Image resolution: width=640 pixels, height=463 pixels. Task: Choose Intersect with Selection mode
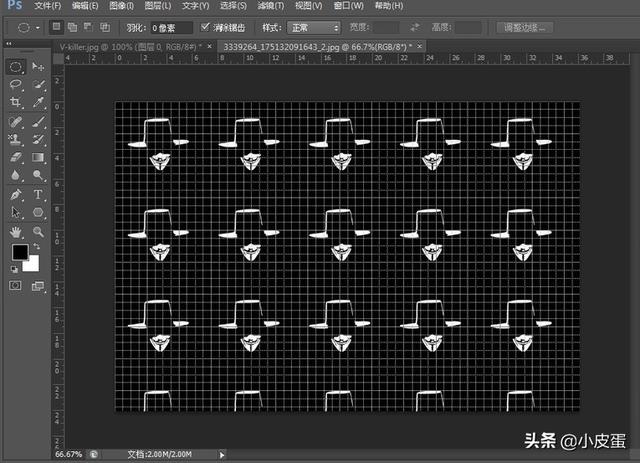(105, 27)
